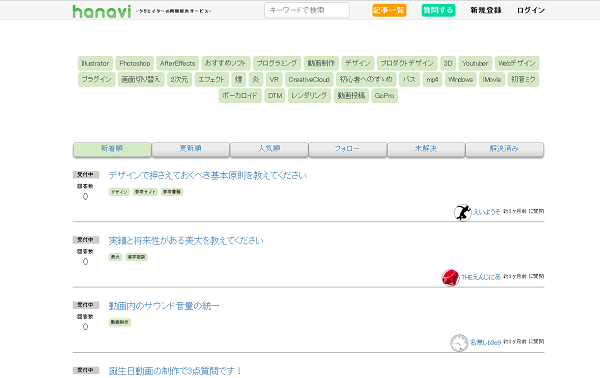Open question デザインで押さえておくべき基本原則を教えてください

pyautogui.click(x=207, y=175)
